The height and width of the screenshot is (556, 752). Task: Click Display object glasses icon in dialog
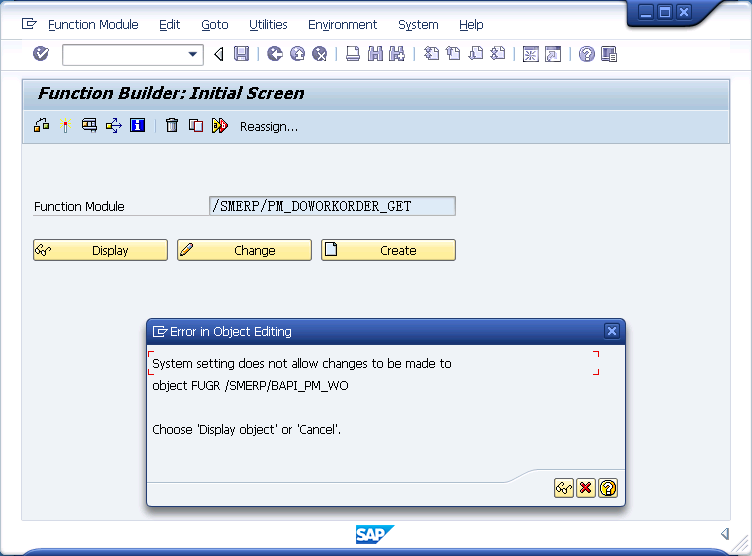tap(564, 488)
